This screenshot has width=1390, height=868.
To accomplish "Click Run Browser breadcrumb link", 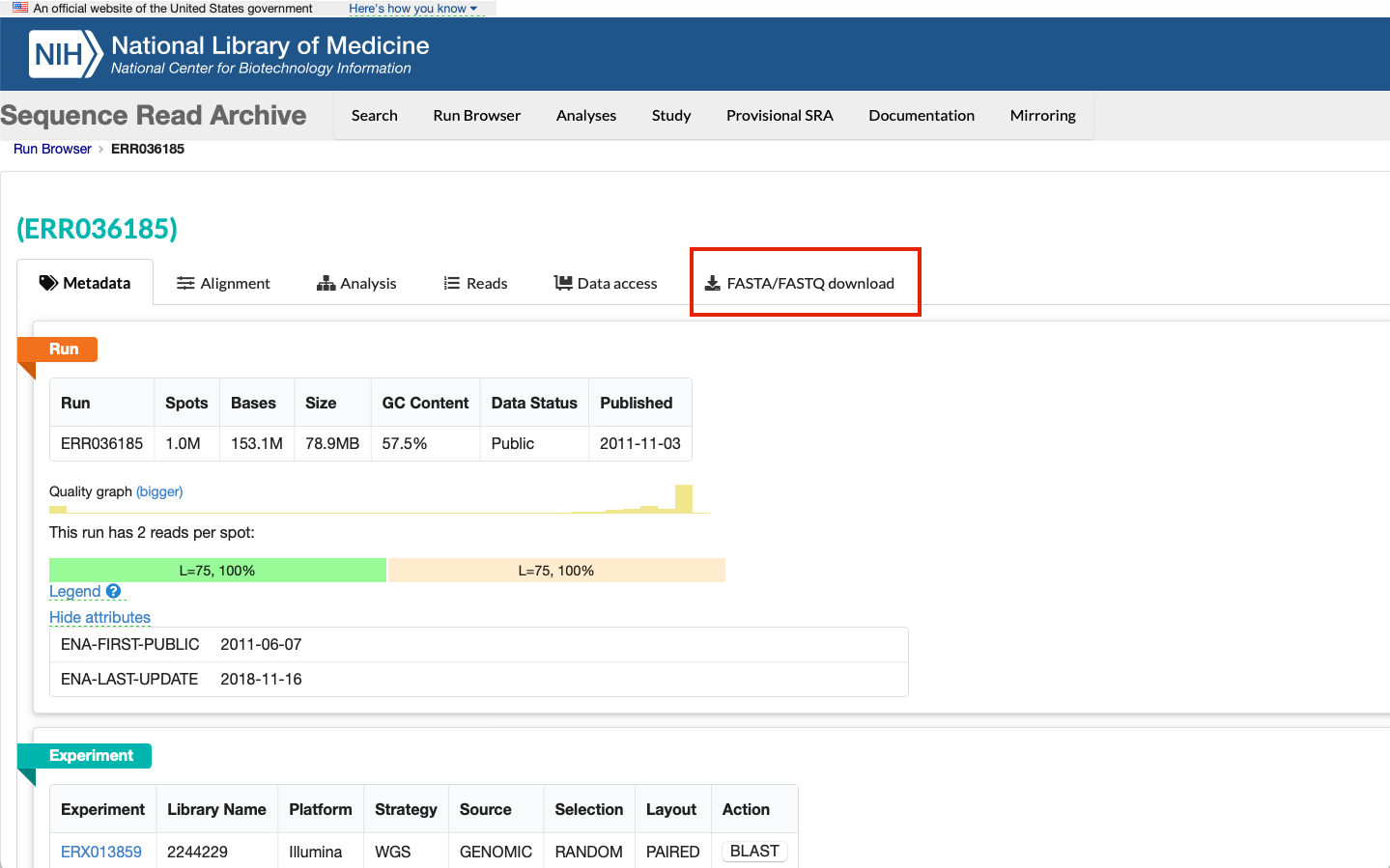I will (52, 149).
